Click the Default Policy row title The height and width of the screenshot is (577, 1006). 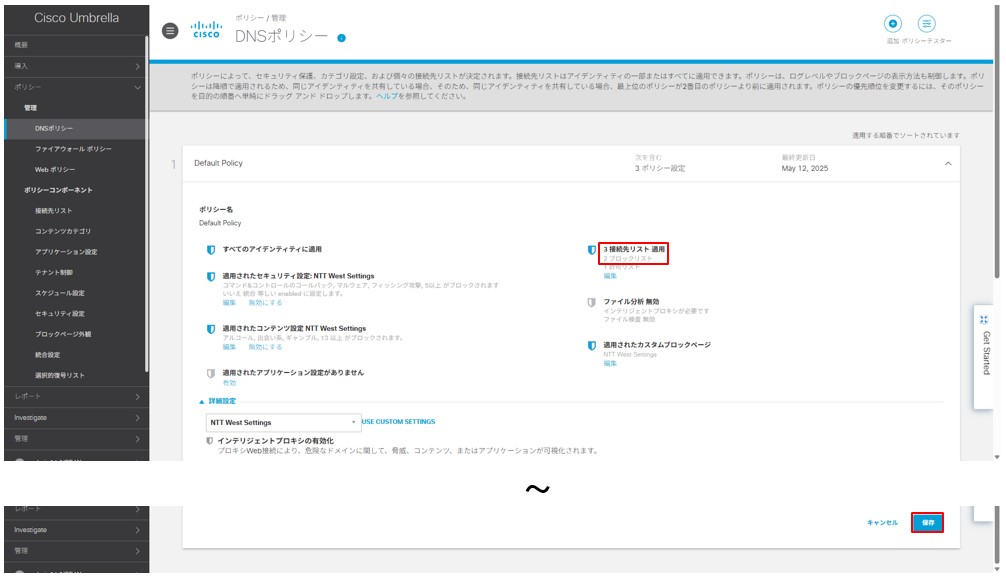[218, 163]
